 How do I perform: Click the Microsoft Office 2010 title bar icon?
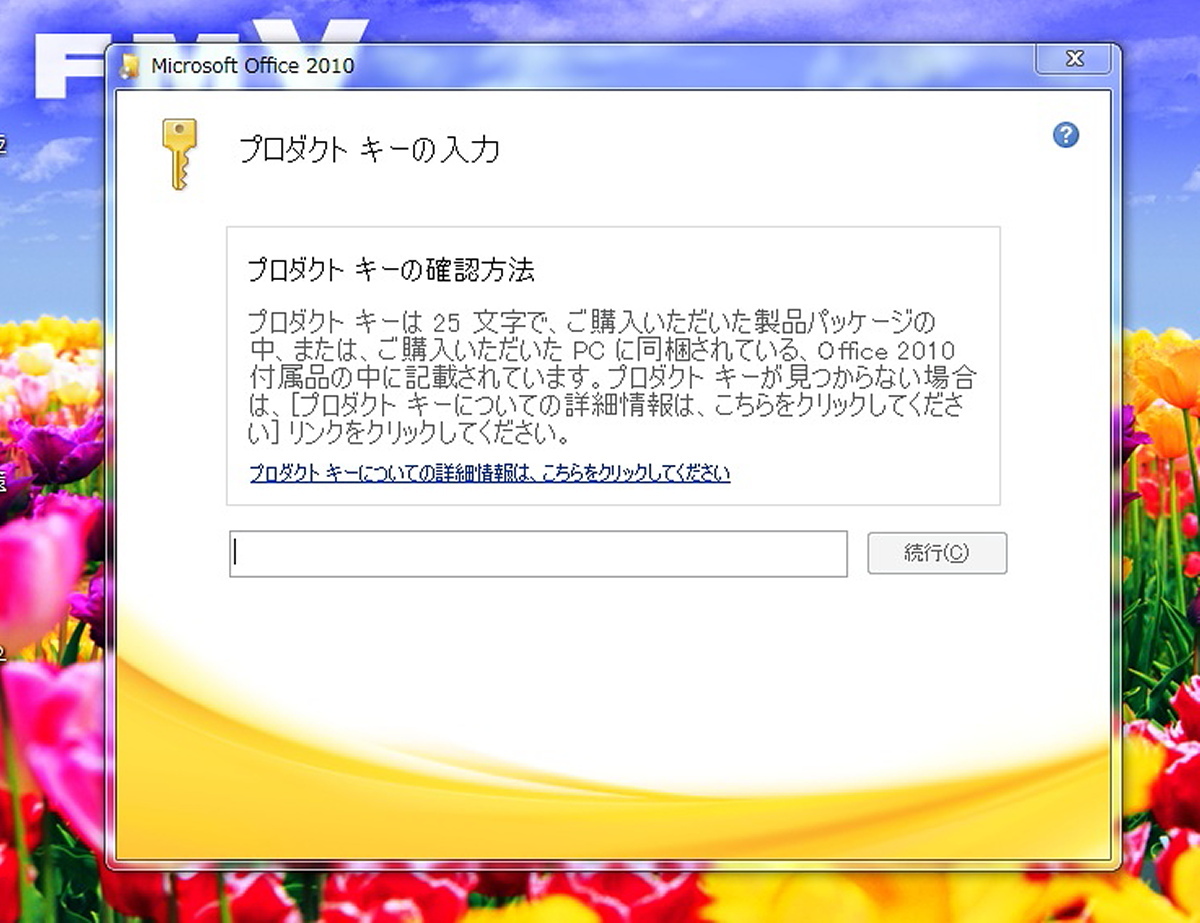(x=127, y=65)
